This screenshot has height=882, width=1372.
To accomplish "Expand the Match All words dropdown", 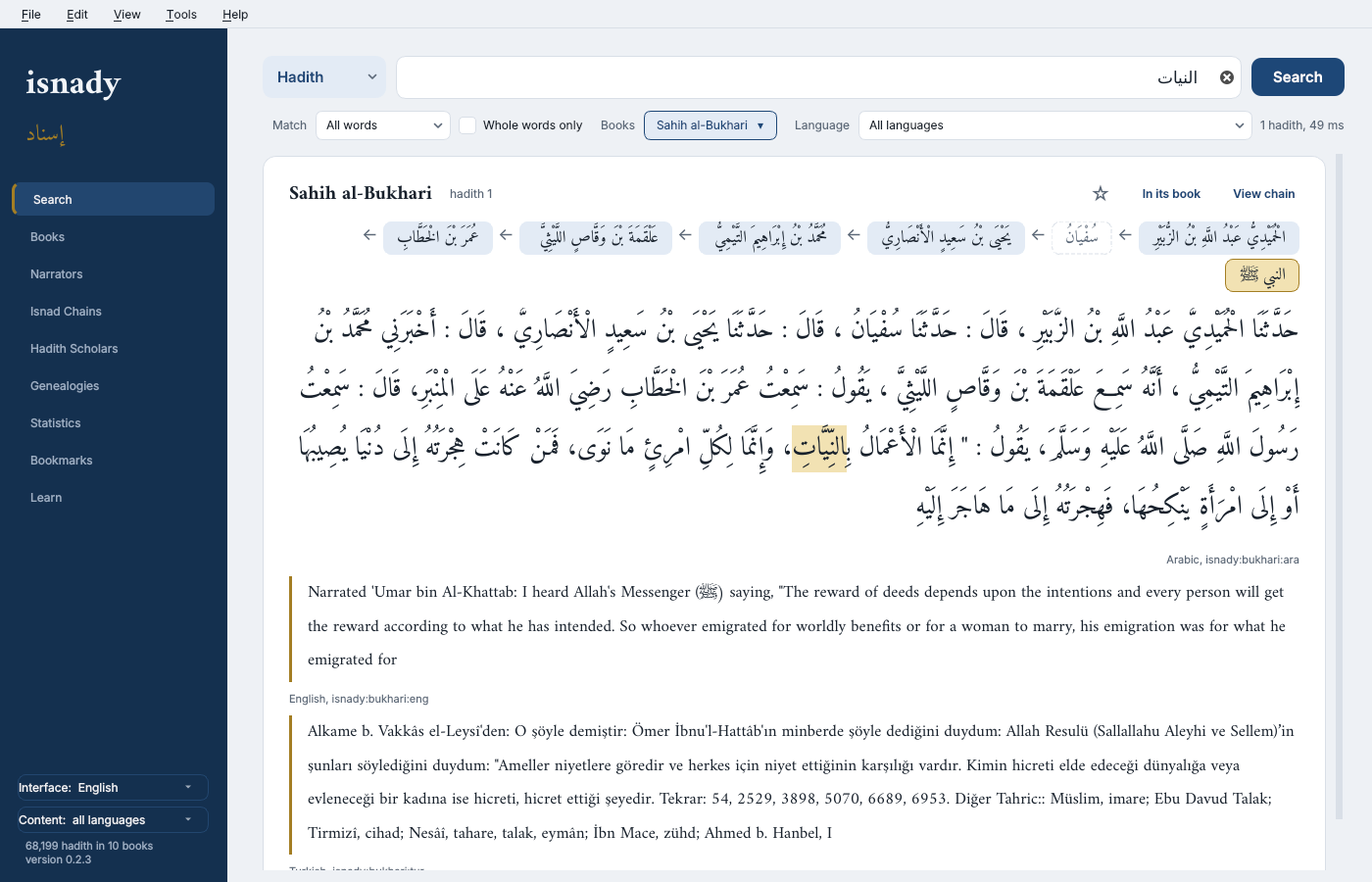I will point(383,125).
